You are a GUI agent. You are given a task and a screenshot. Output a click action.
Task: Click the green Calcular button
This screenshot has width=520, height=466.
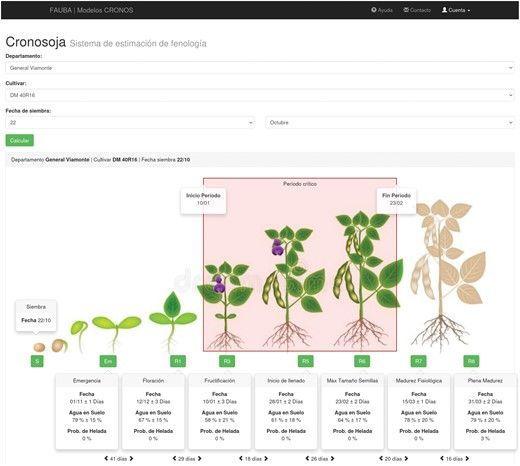(x=20, y=140)
